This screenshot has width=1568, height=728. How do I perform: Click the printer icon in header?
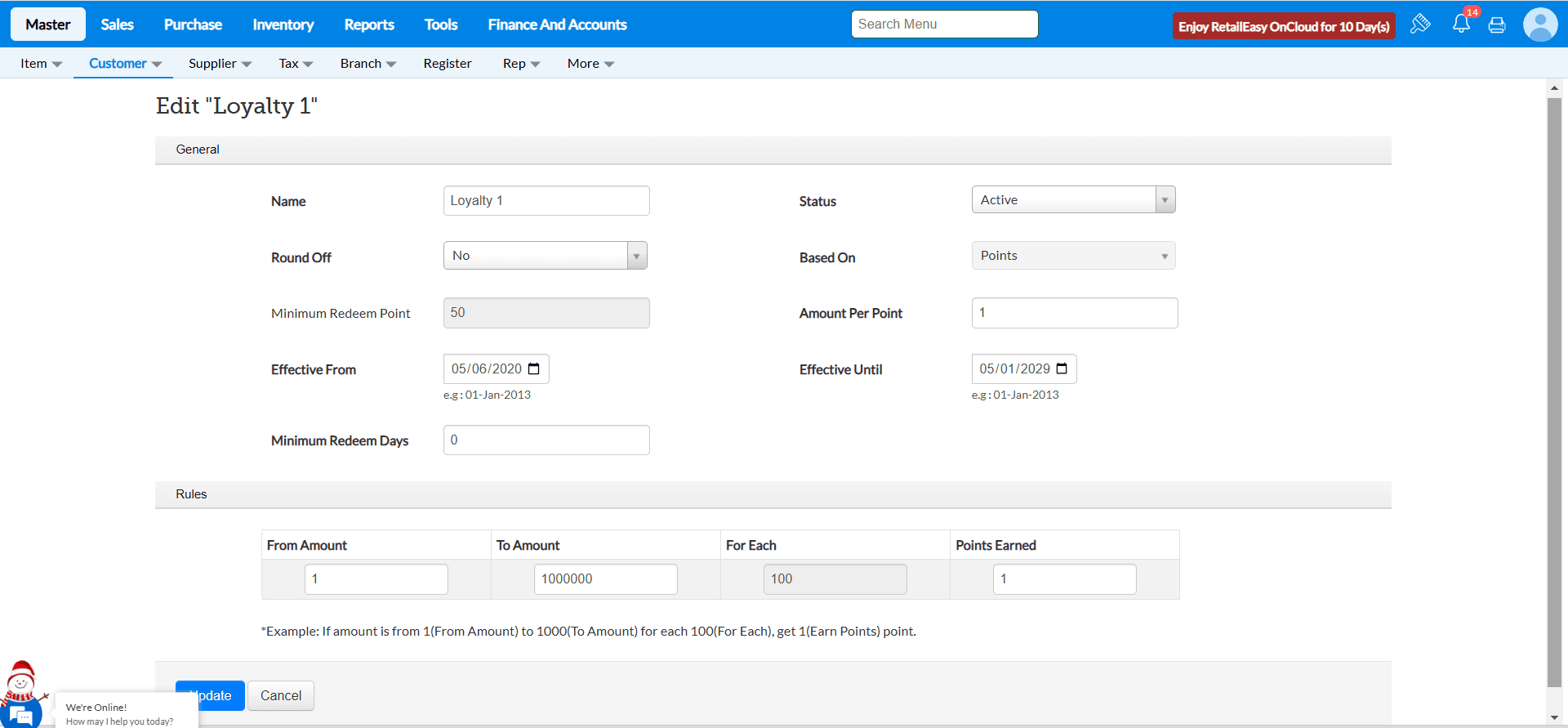[x=1497, y=25]
